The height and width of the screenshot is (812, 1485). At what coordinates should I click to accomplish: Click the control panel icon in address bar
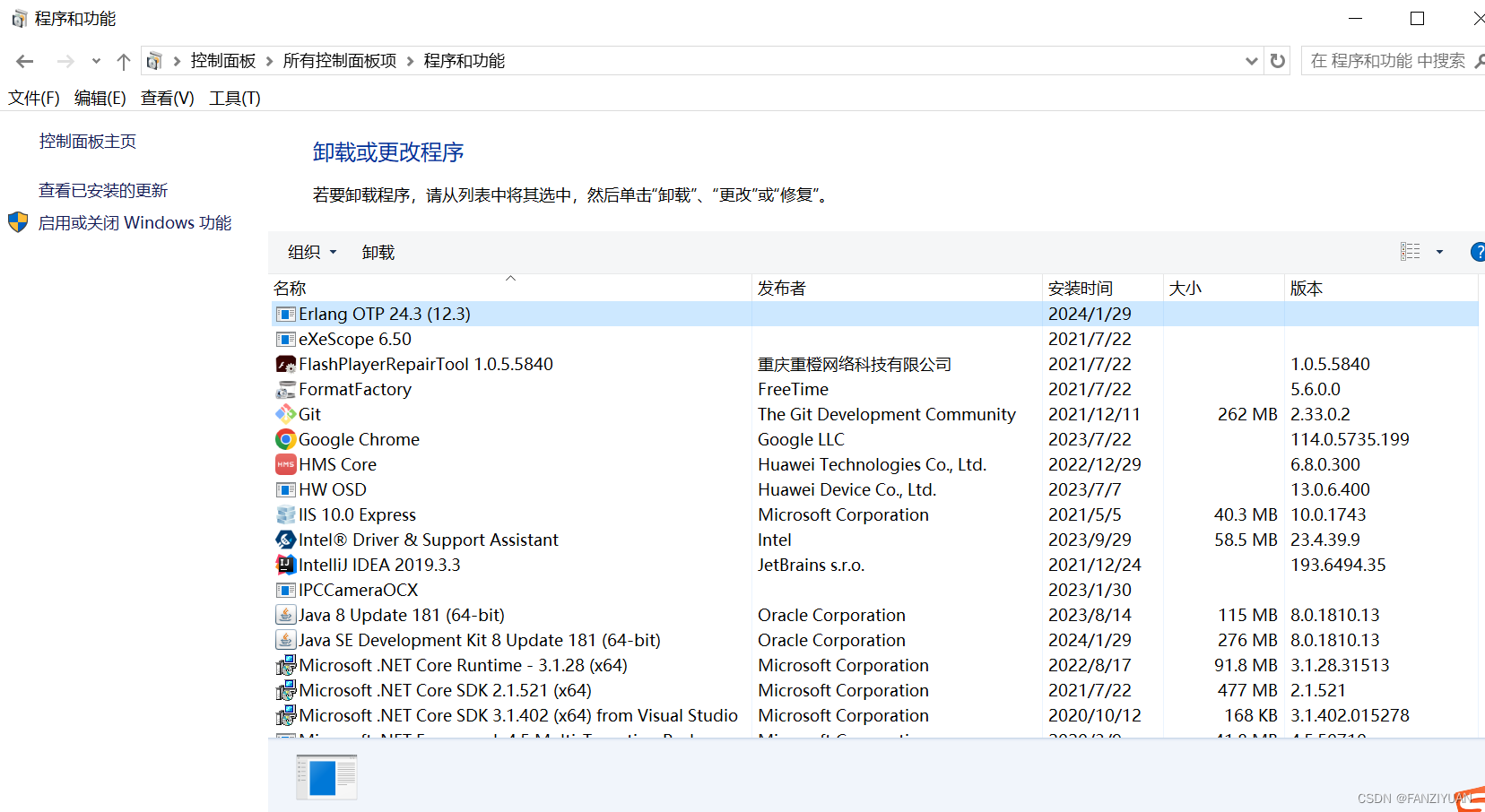(154, 61)
